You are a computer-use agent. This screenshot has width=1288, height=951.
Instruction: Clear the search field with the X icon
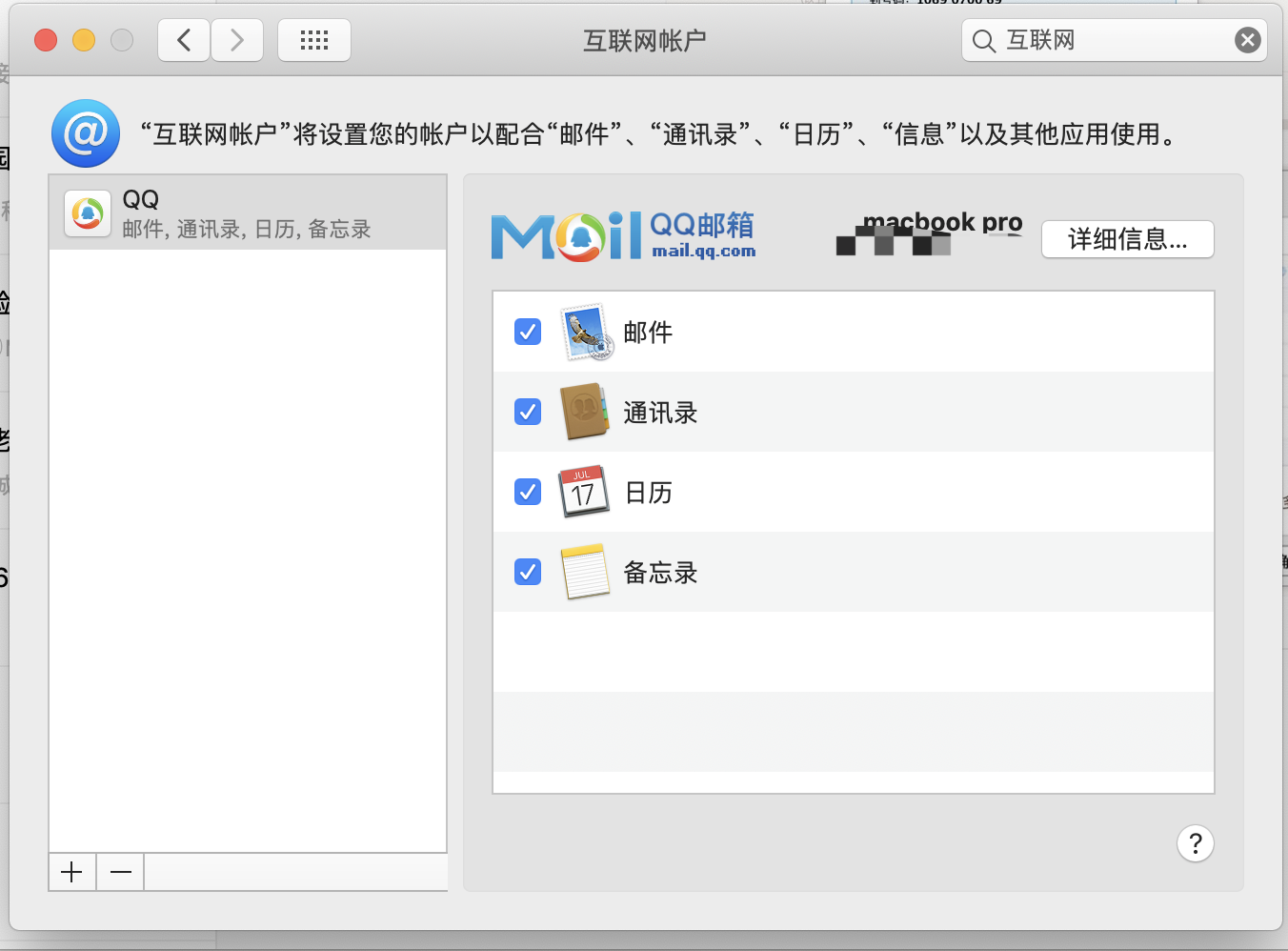pyautogui.click(x=1247, y=40)
